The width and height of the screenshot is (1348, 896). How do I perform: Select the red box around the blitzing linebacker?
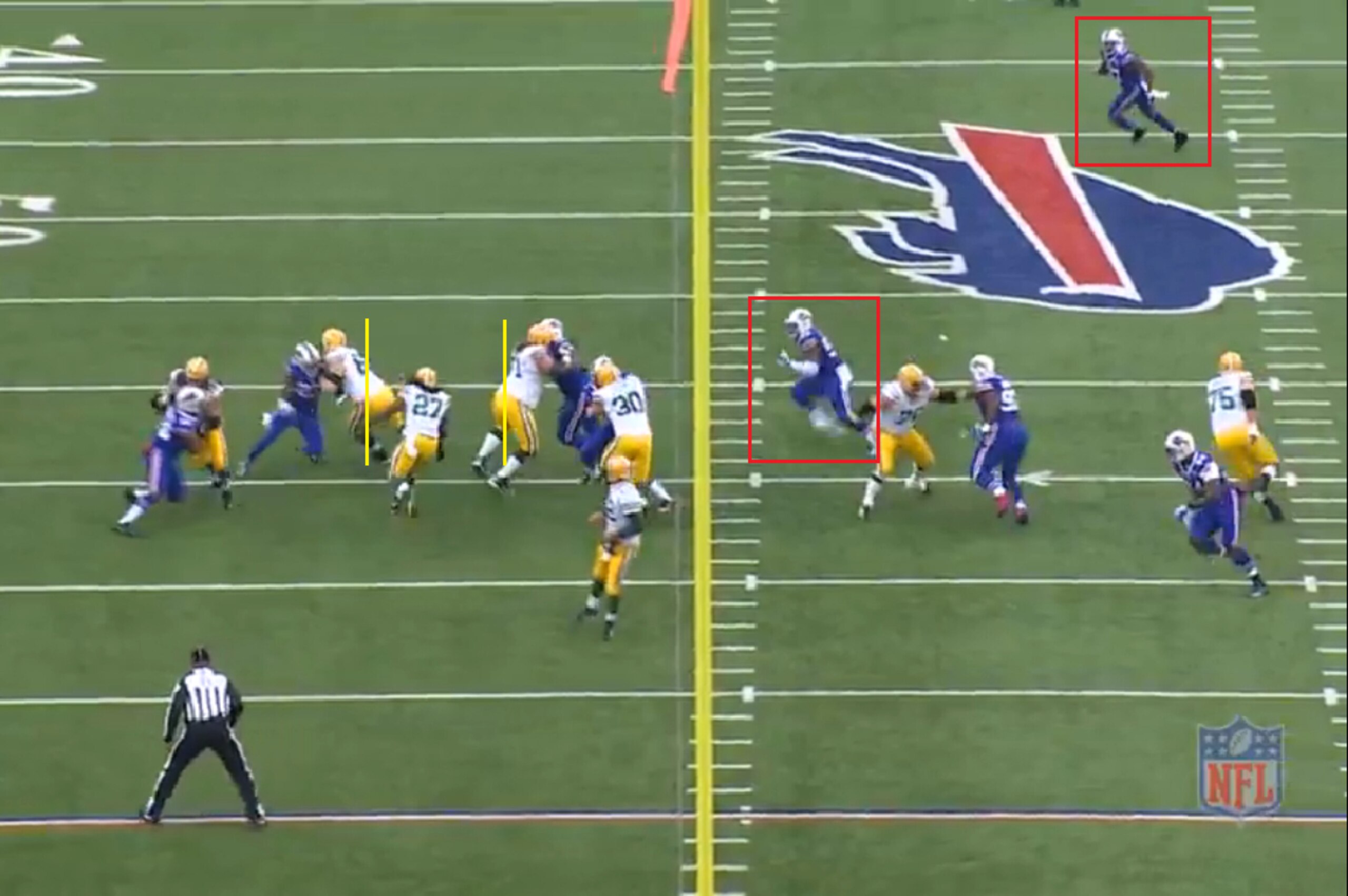(814, 380)
